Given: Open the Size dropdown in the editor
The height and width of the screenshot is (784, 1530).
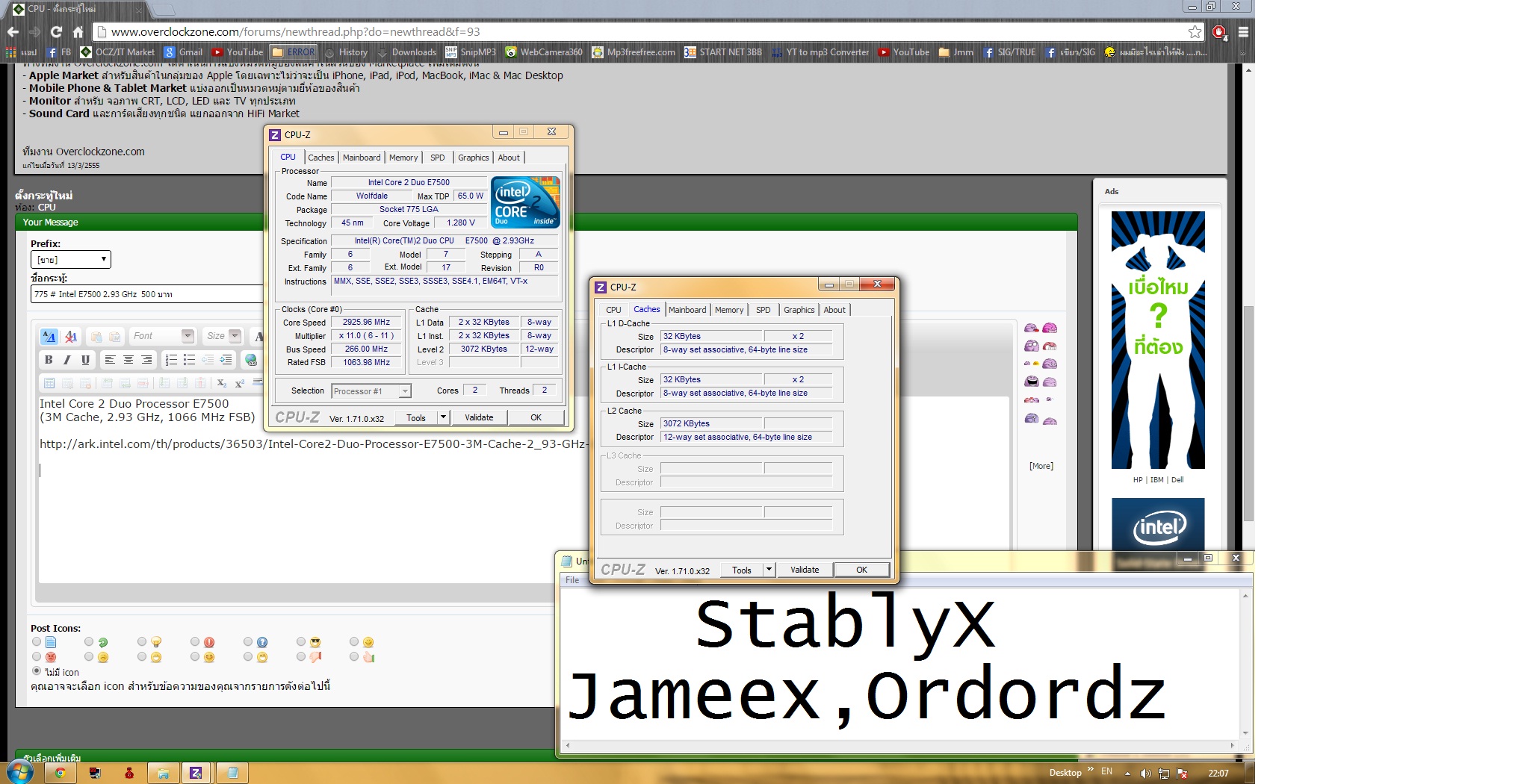Looking at the screenshot, I should 223,336.
